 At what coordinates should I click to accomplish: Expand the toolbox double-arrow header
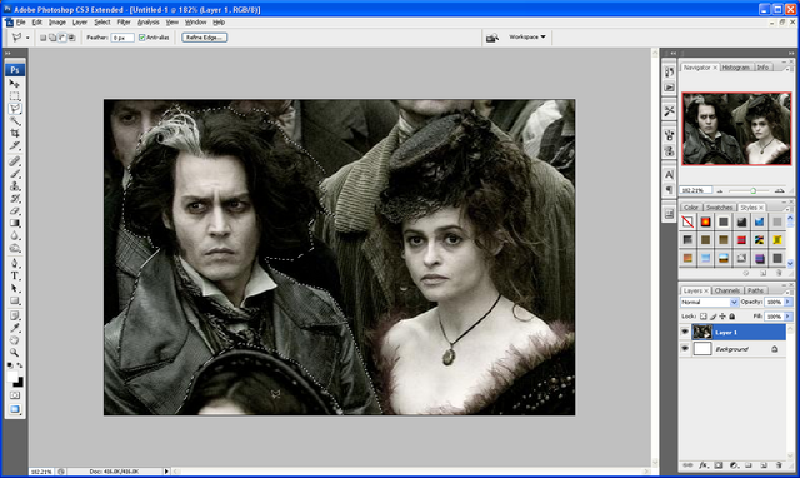[8, 53]
